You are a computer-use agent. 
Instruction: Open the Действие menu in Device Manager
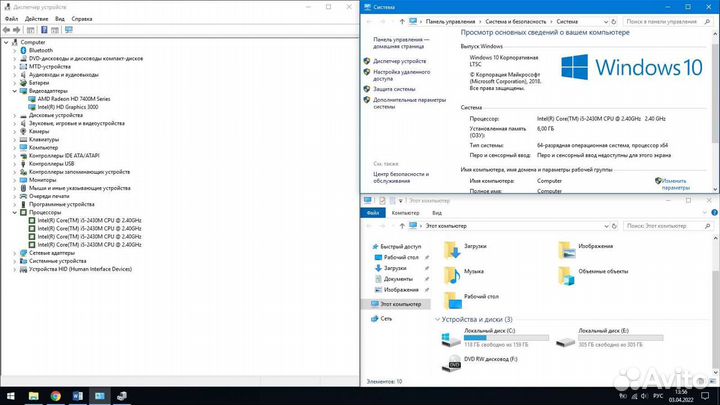(x=37, y=19)
